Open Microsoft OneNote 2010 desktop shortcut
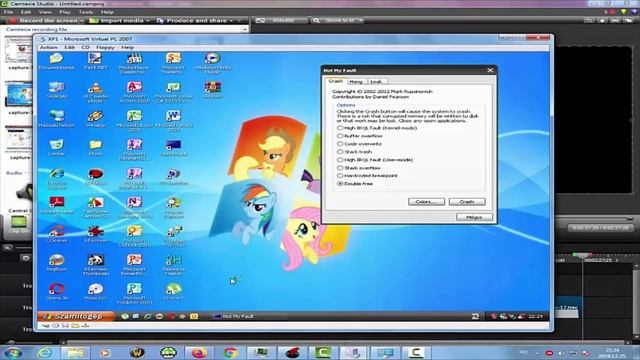This screenshot has width=640, height=360. 134,207
